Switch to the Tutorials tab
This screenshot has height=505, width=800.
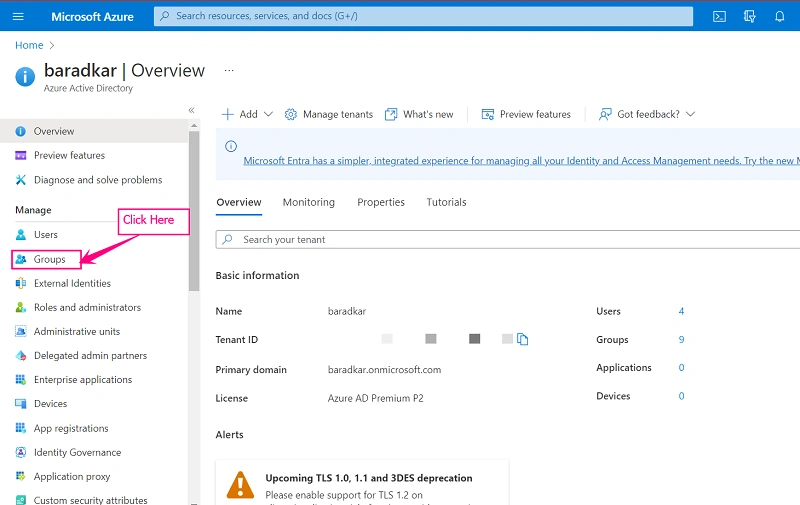(x=446, y=203)
